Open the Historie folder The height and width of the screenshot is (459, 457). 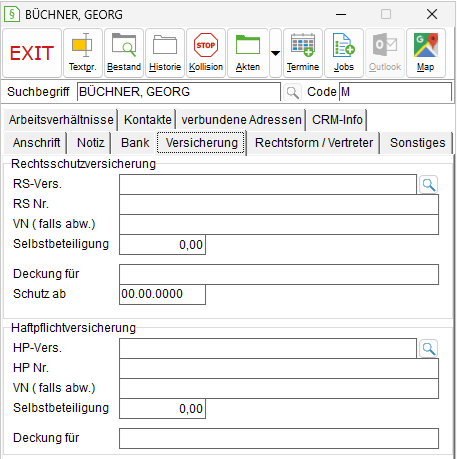coord(165,53)
